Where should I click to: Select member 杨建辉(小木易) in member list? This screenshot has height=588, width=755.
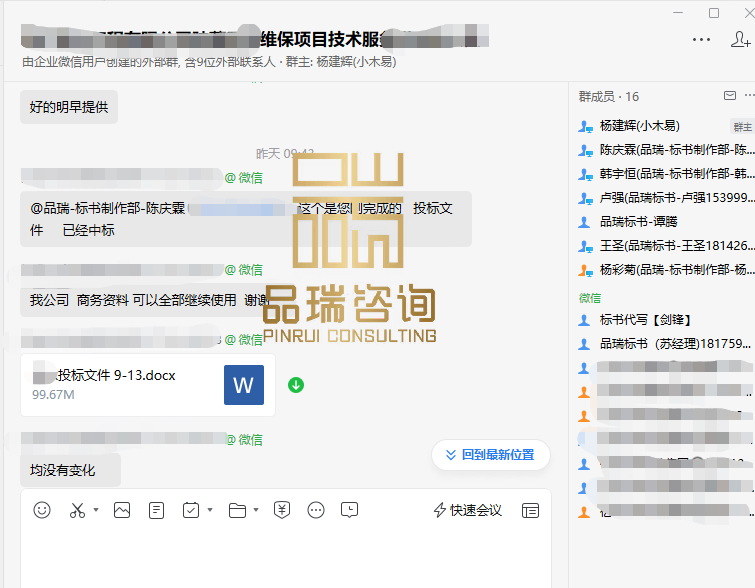pos(639,126)
